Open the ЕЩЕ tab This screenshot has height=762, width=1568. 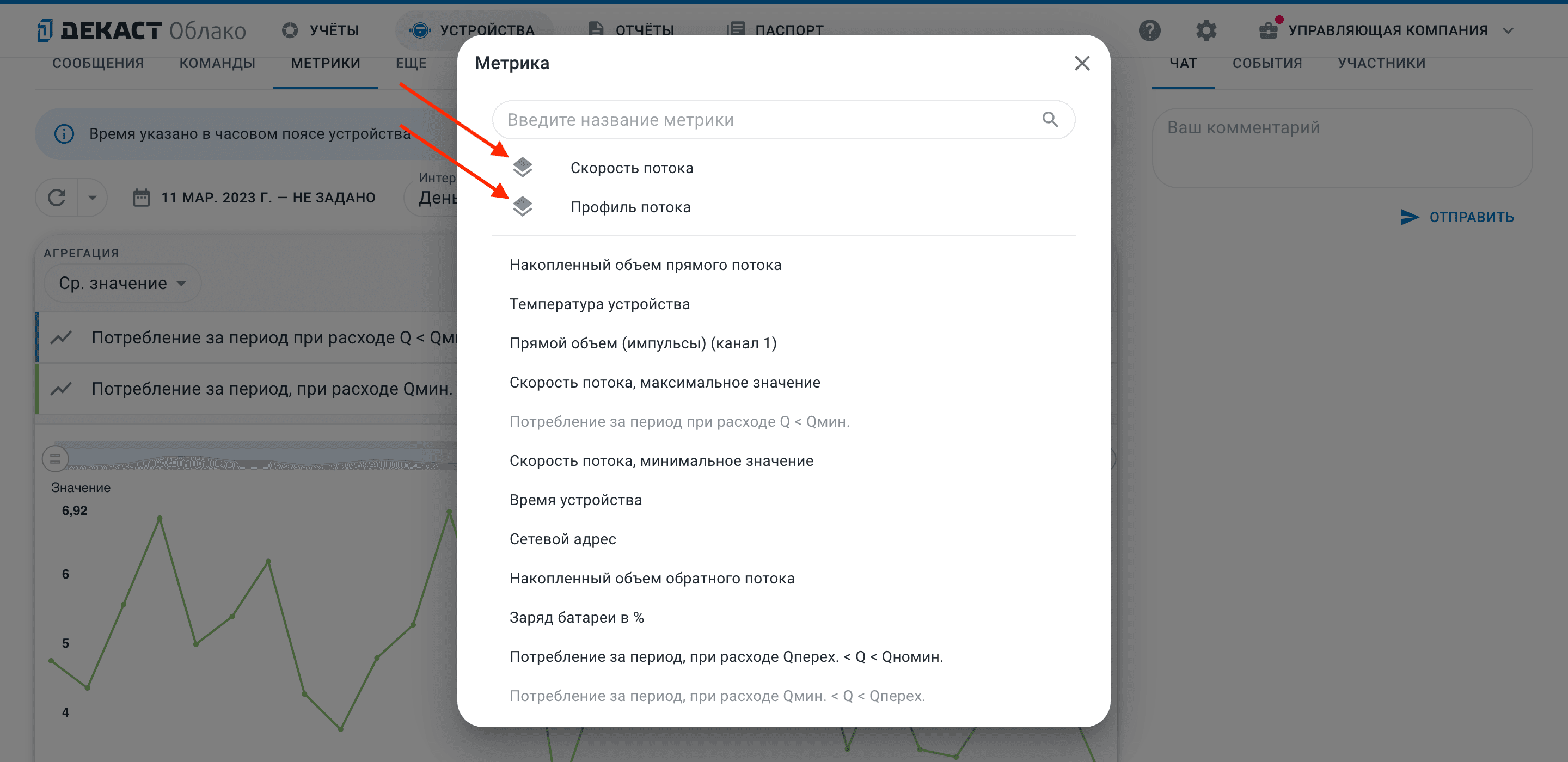[x=412, y=63]
